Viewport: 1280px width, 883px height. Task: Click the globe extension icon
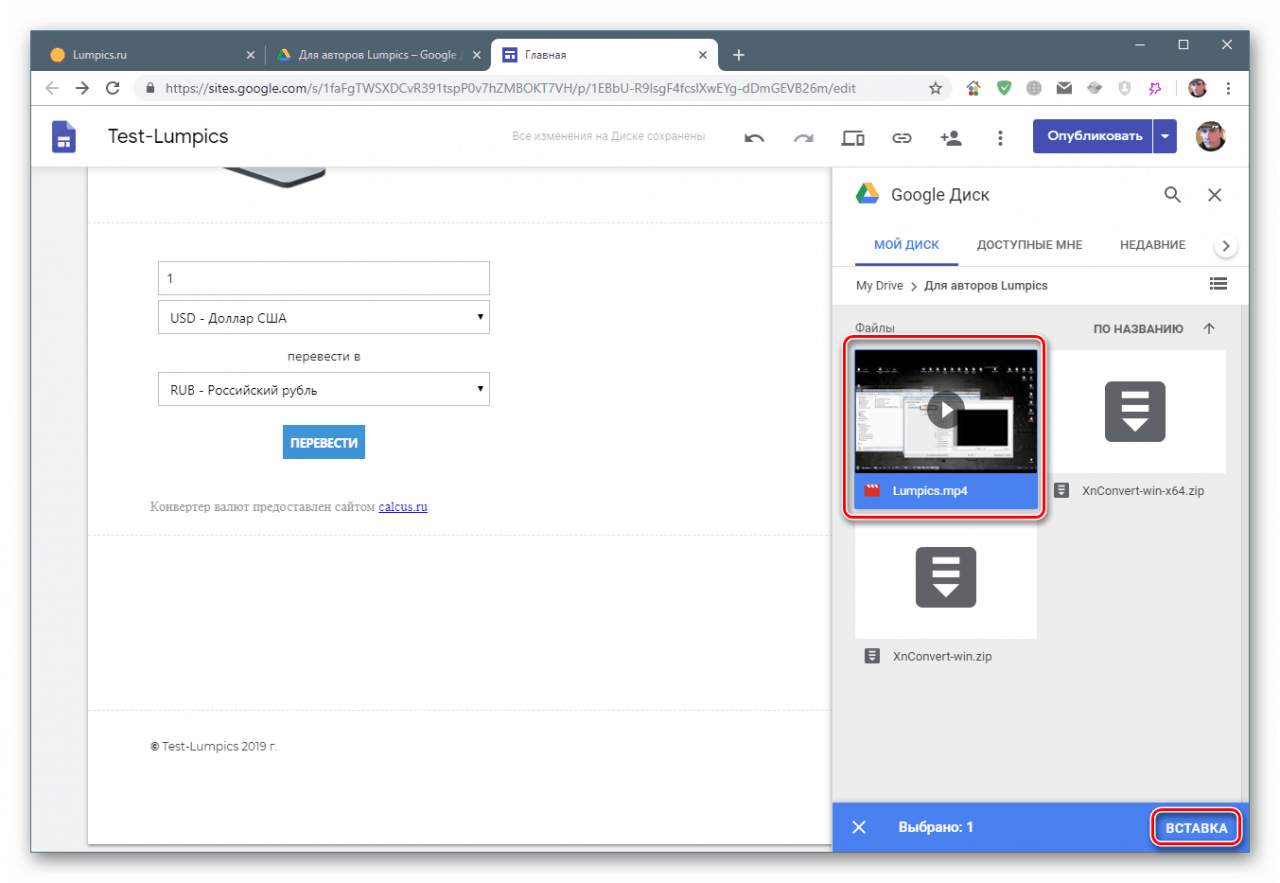(1034, 88)
